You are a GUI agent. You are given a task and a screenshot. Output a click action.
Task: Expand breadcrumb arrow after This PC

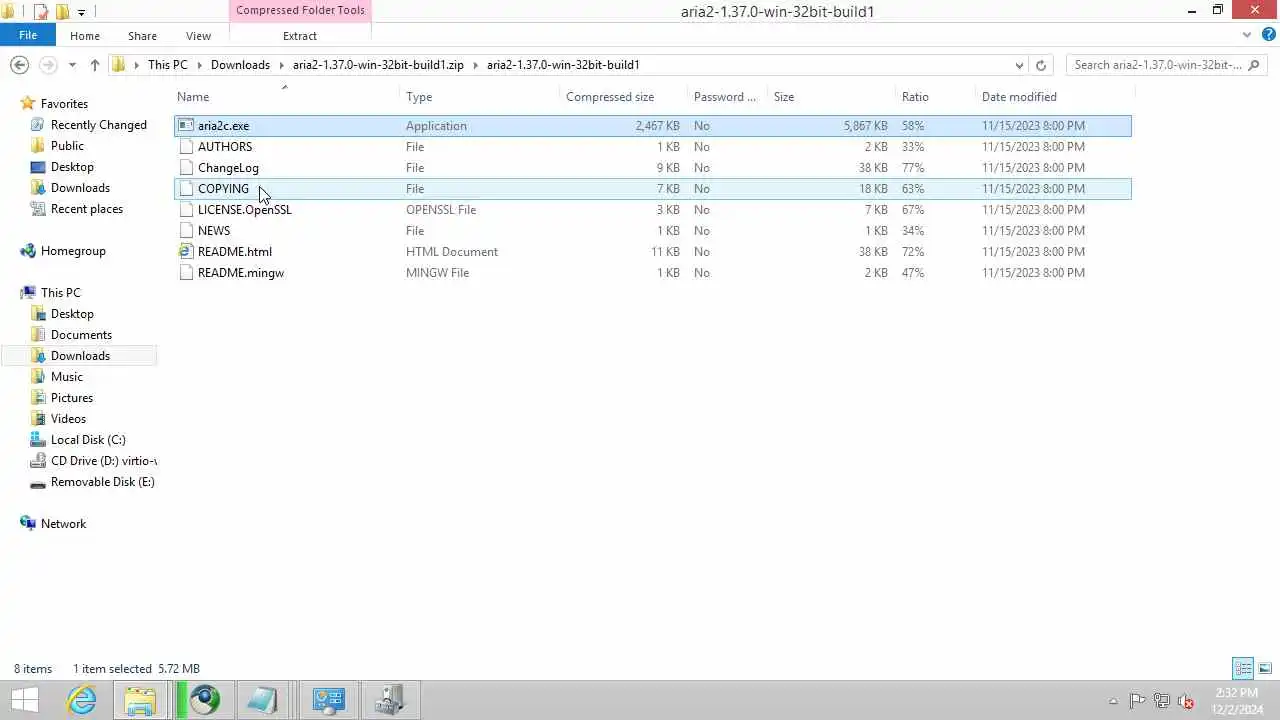pyautogui.click(x=198, y=65)
